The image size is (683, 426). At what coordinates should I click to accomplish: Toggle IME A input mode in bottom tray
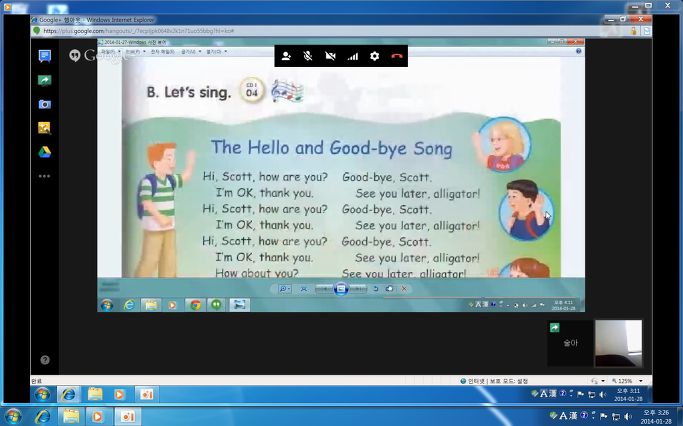click(x=562, y=416)
